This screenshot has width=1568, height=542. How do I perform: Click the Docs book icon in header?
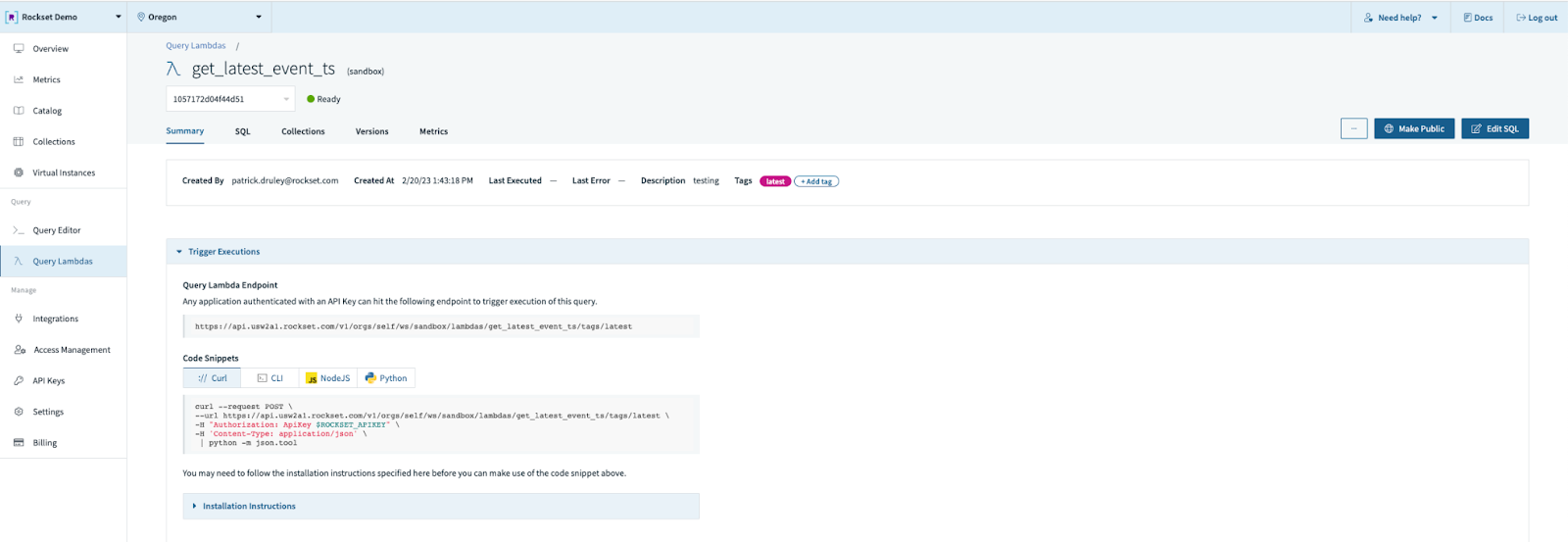1467,18
